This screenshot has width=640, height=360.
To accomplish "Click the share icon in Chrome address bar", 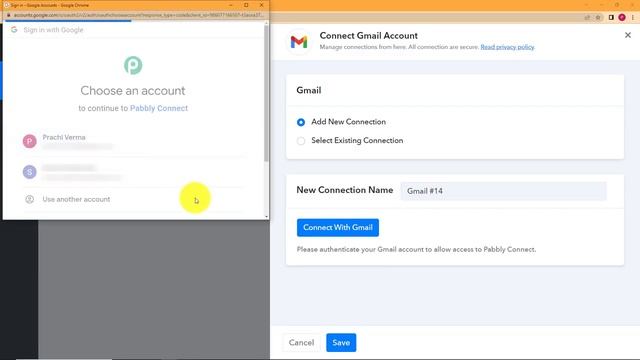I will pyautogui.click(x=587, y=18).
